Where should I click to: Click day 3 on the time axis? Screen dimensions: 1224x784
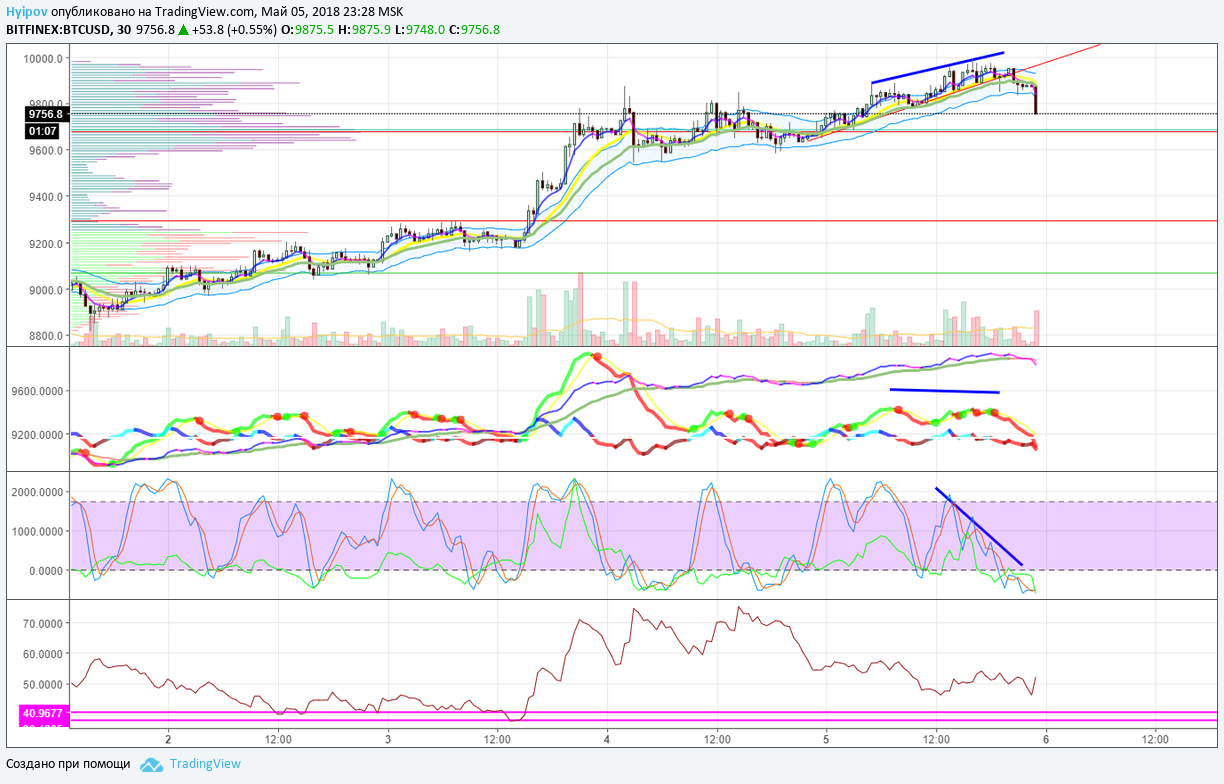click(388, 740)
